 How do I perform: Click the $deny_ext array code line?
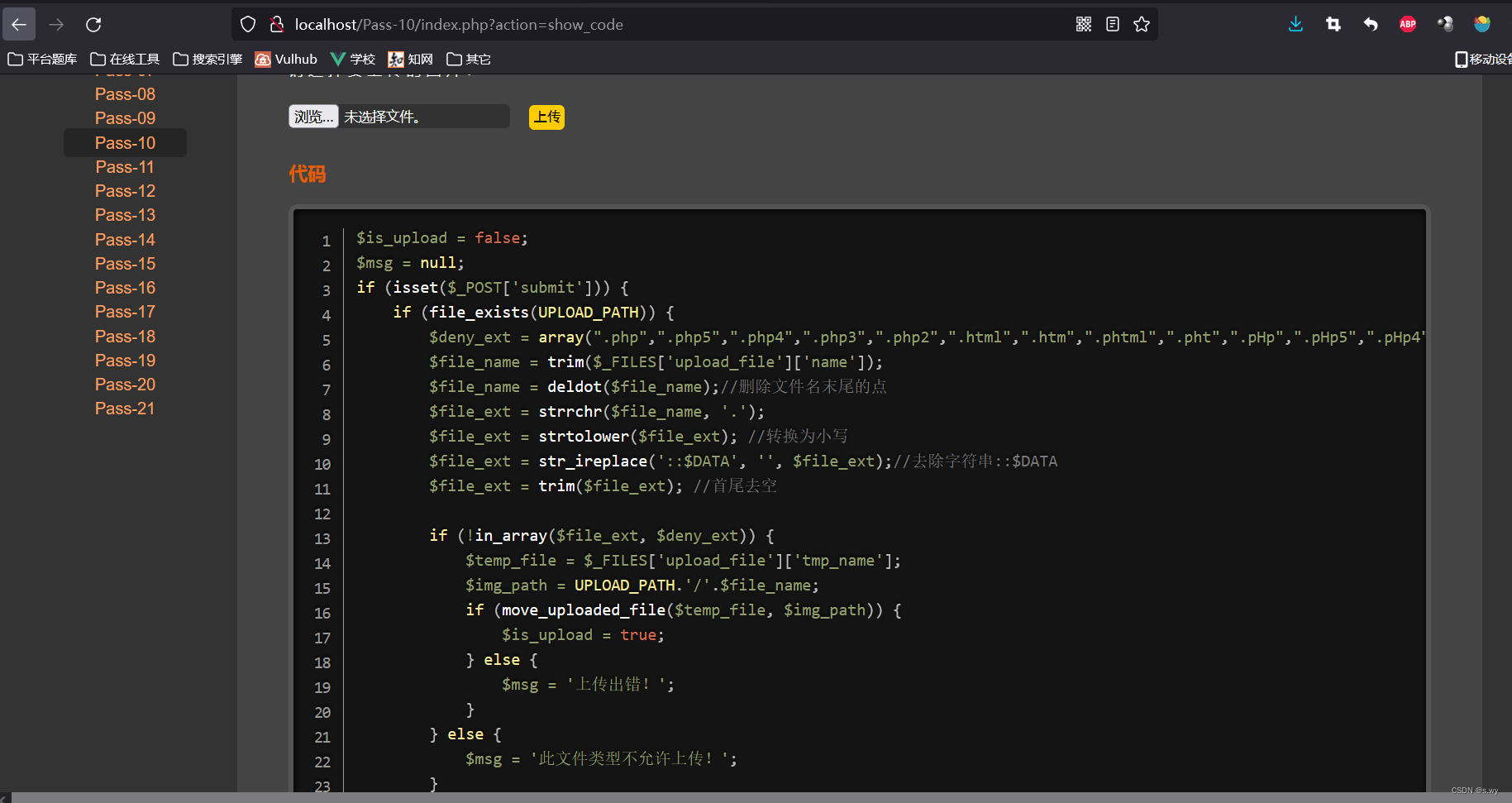(x=928, y=337)
